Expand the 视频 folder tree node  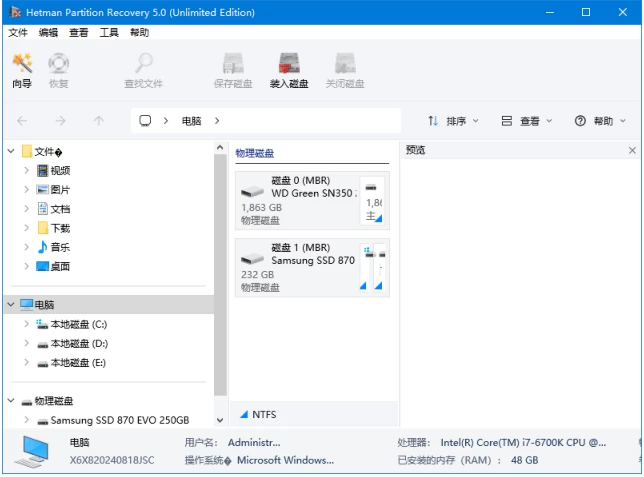pos(27,171)
